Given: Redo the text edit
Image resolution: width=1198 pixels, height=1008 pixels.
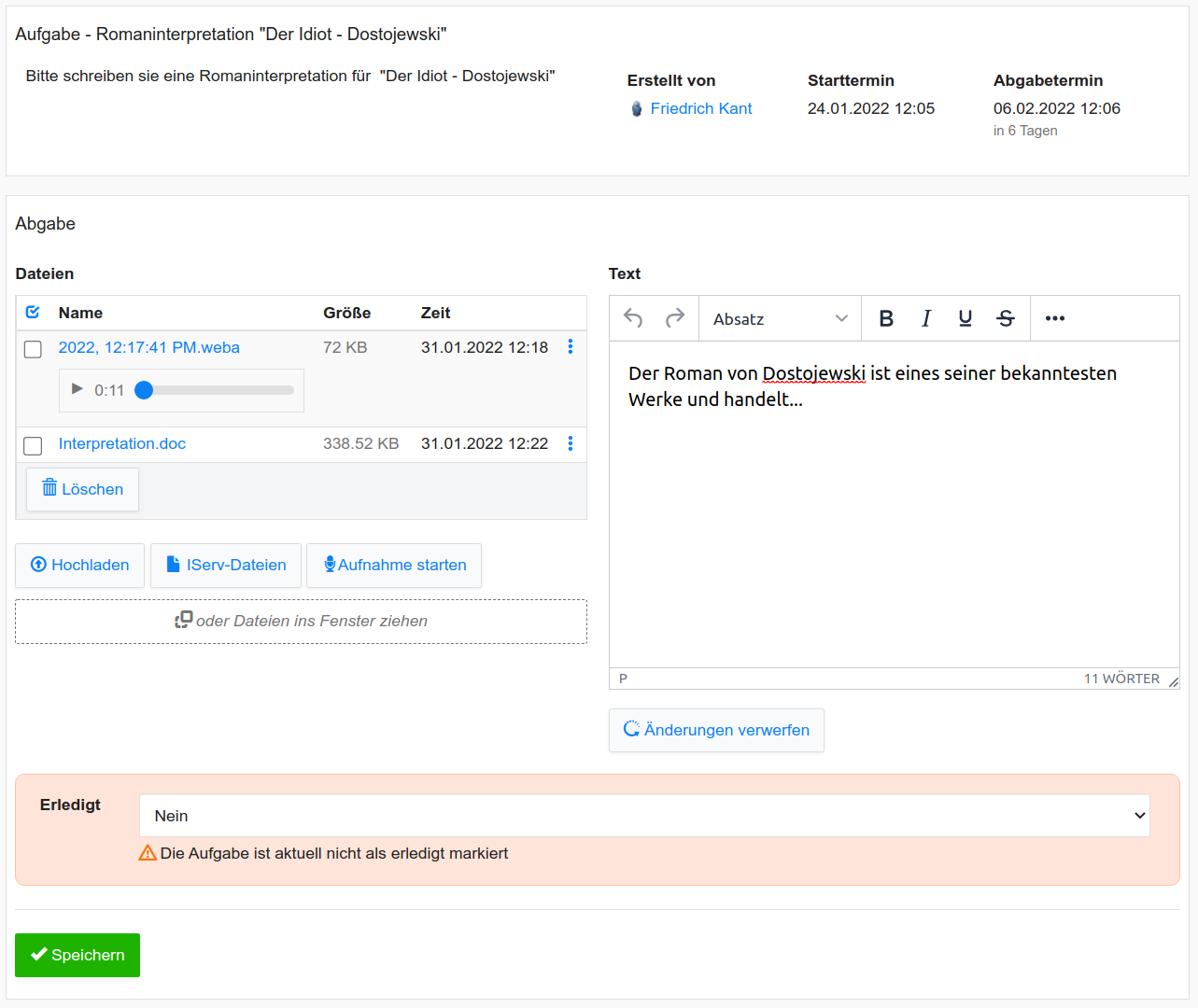Looking at the screenshot, I should (x=675, y=319).
